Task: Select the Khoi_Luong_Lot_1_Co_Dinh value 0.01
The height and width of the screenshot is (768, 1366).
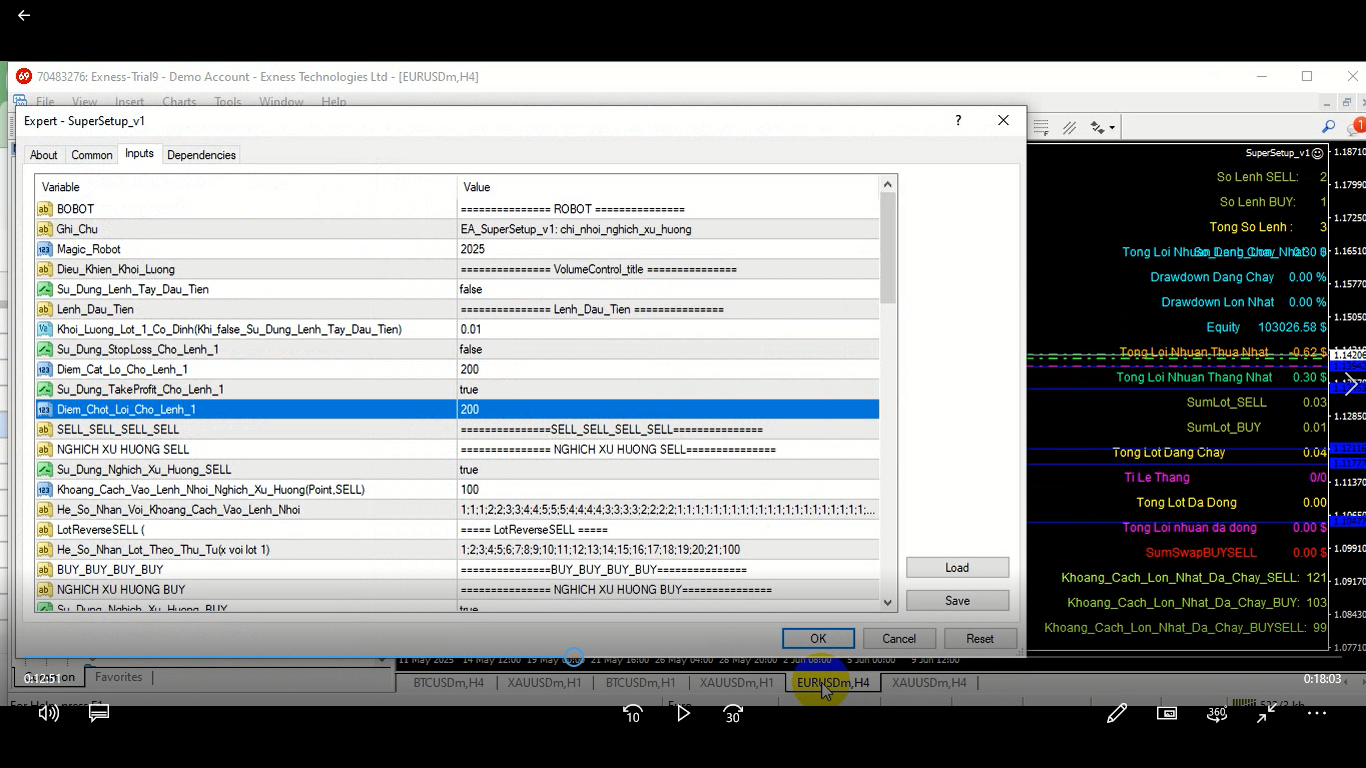Action: [668, 329]
